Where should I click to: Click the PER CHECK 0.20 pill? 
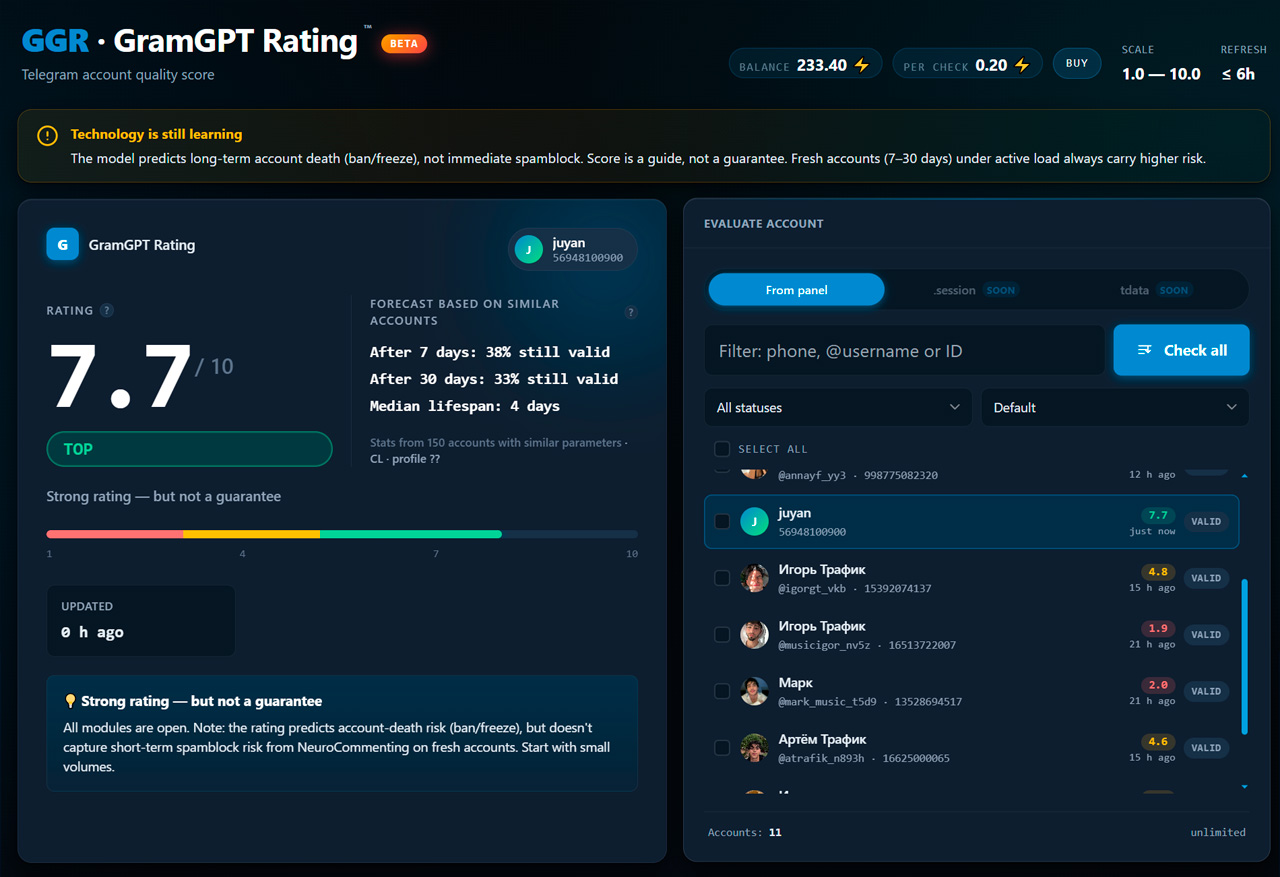(967, 65)
